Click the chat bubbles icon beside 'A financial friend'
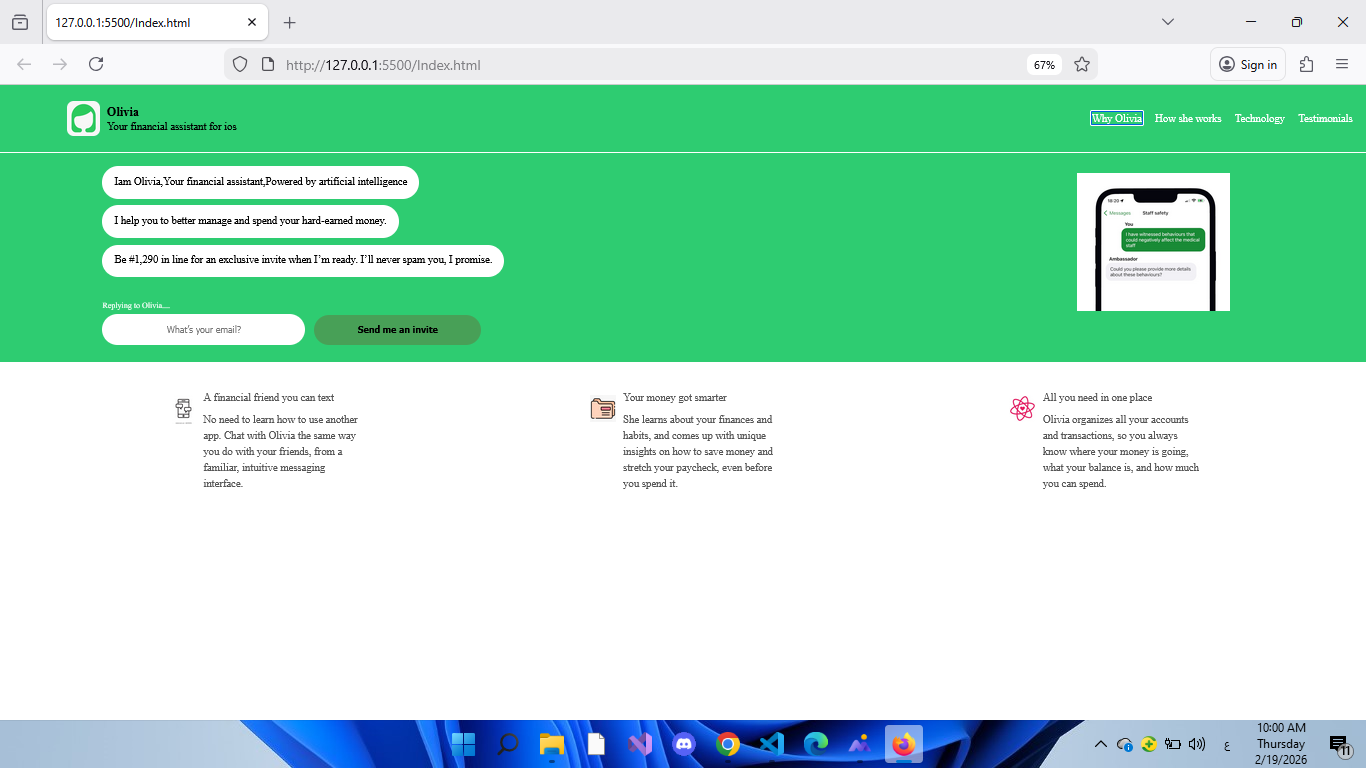This screenshot has height=768, width=1366. coord(183,410)
